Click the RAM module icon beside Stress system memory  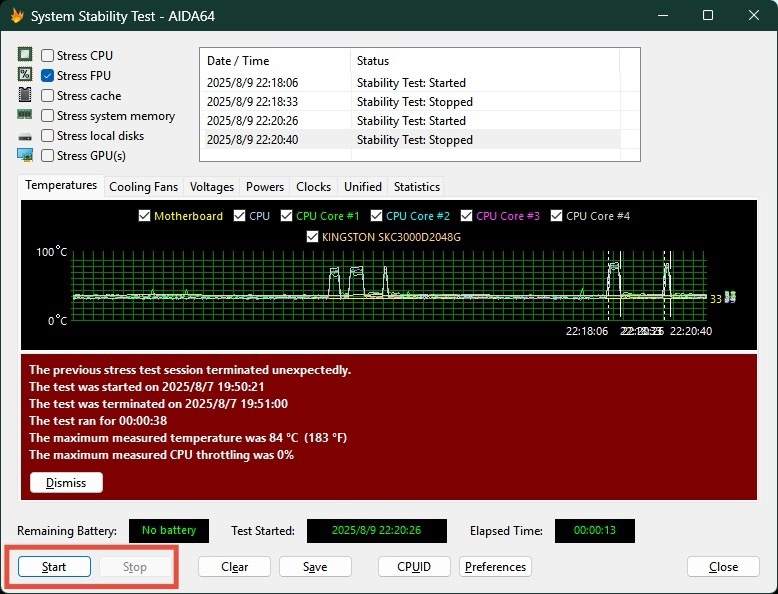pos(25,115)
